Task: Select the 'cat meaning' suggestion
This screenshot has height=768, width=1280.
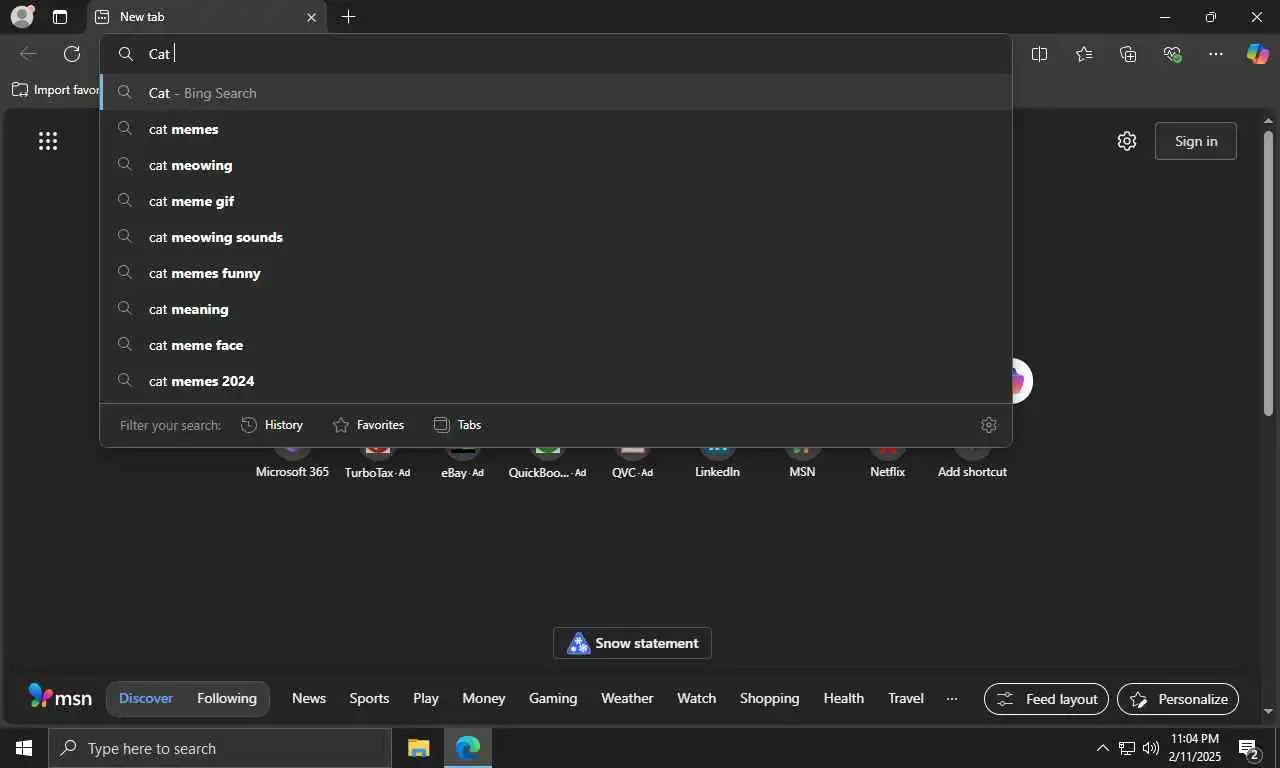Action: pyautogui.click(x=556, y=309)
